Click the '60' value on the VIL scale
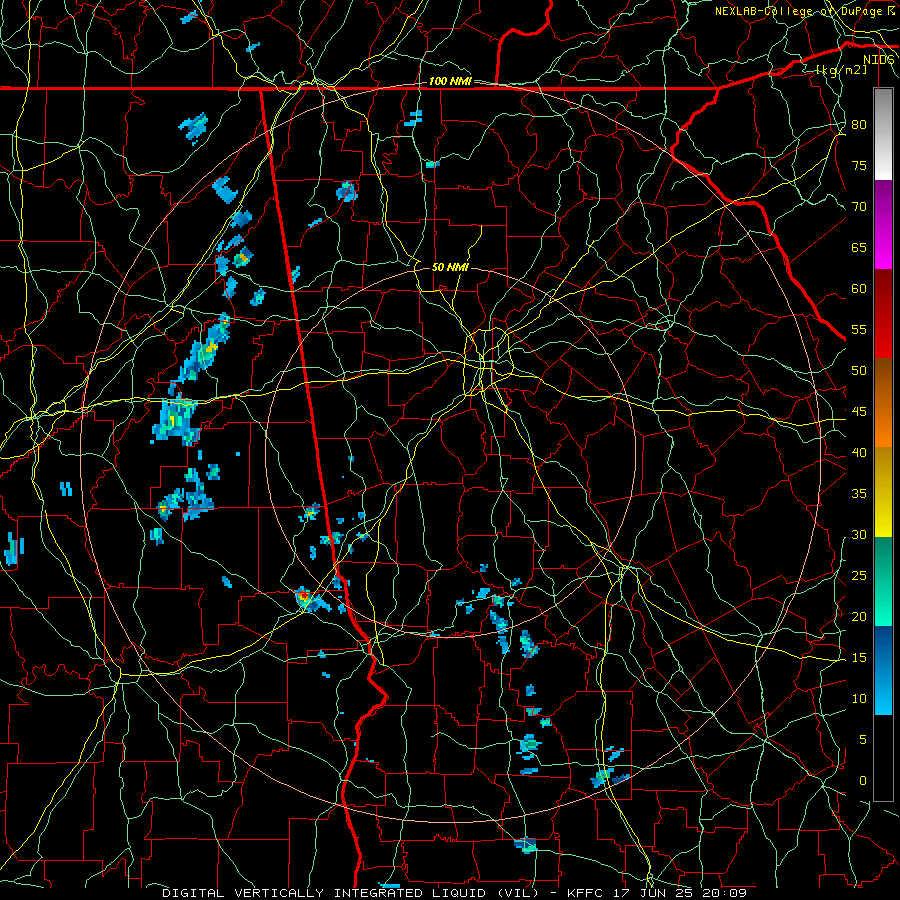 pos(859,289)
